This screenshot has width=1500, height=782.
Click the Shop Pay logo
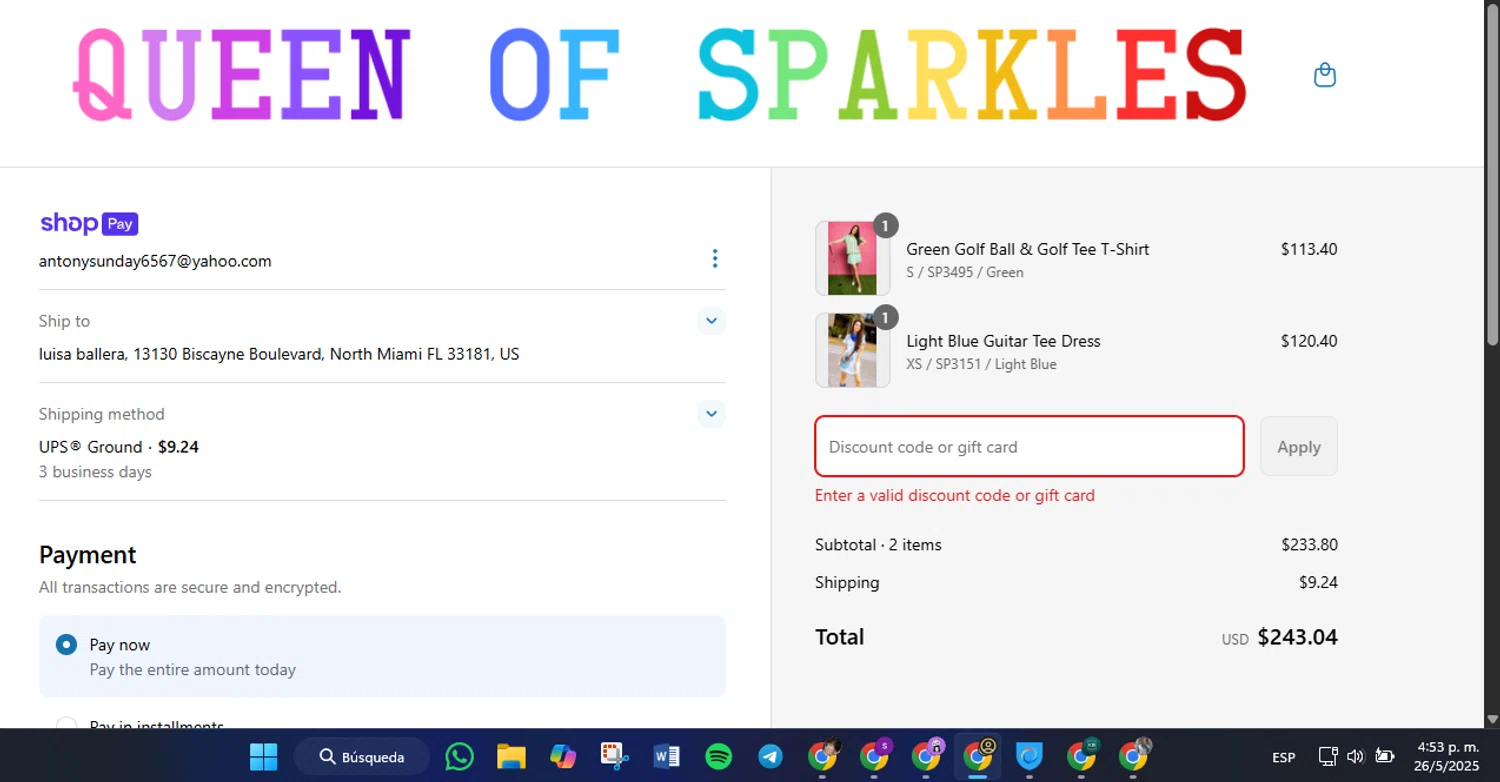click(89, 223)
